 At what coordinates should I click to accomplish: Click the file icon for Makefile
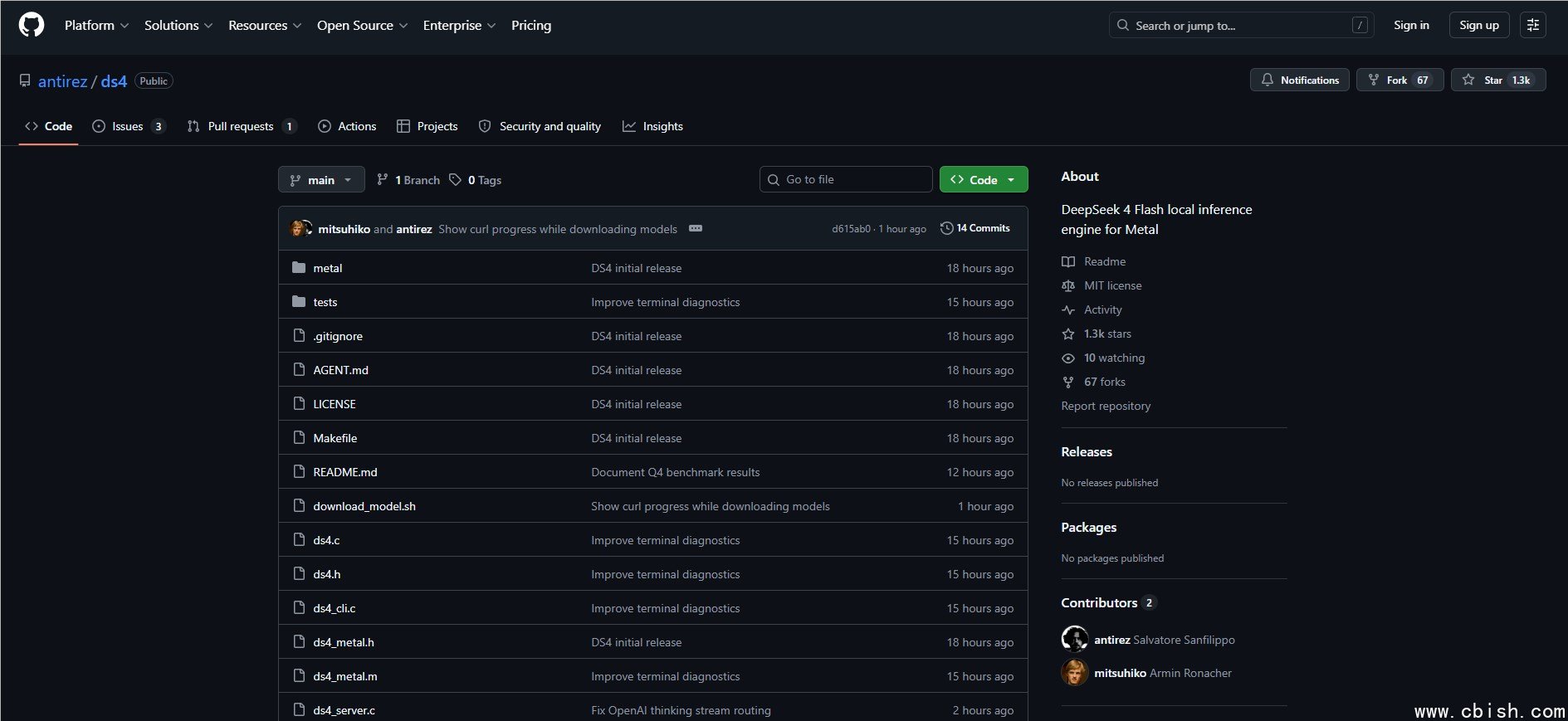(299, 438)
